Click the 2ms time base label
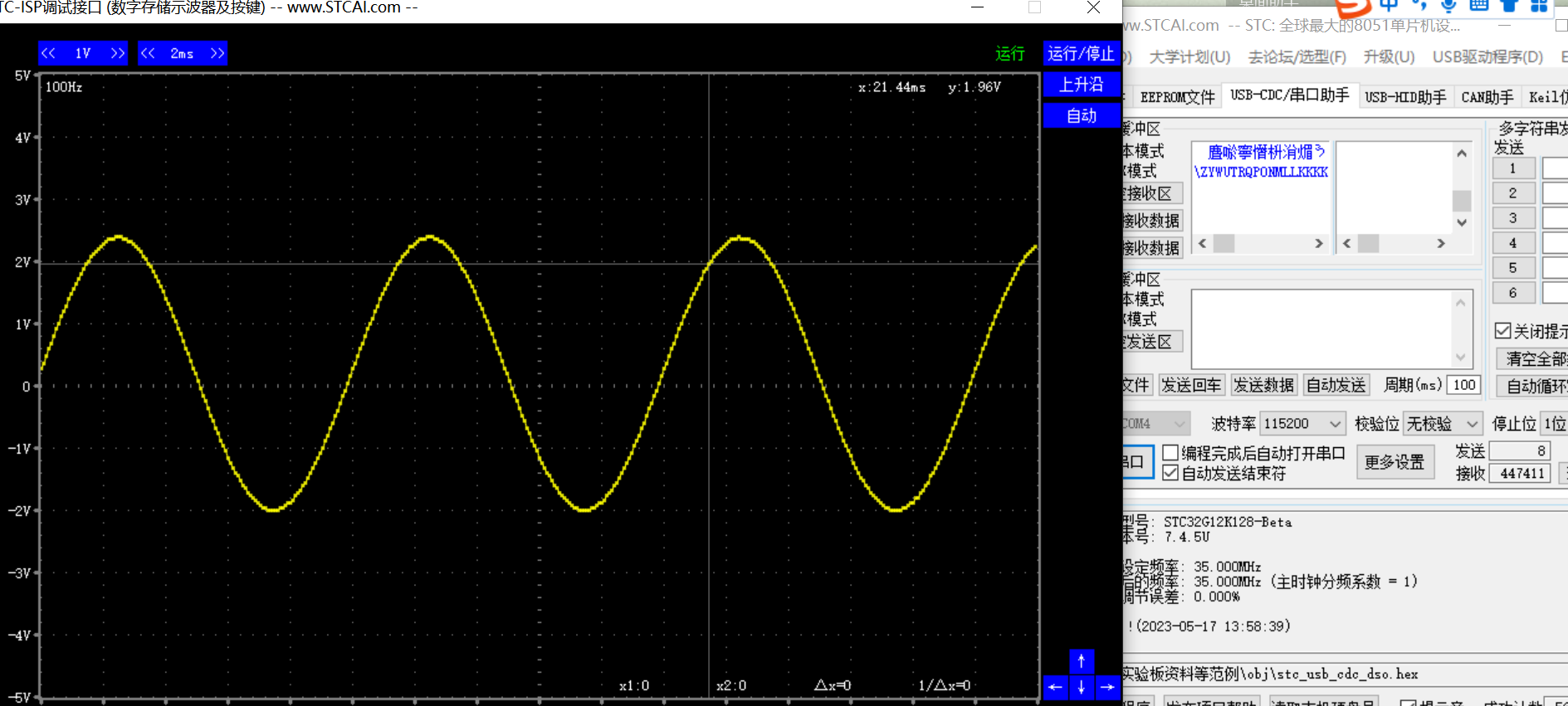The width and height of the screenshot is (1568, 706). tap(182, 53)
